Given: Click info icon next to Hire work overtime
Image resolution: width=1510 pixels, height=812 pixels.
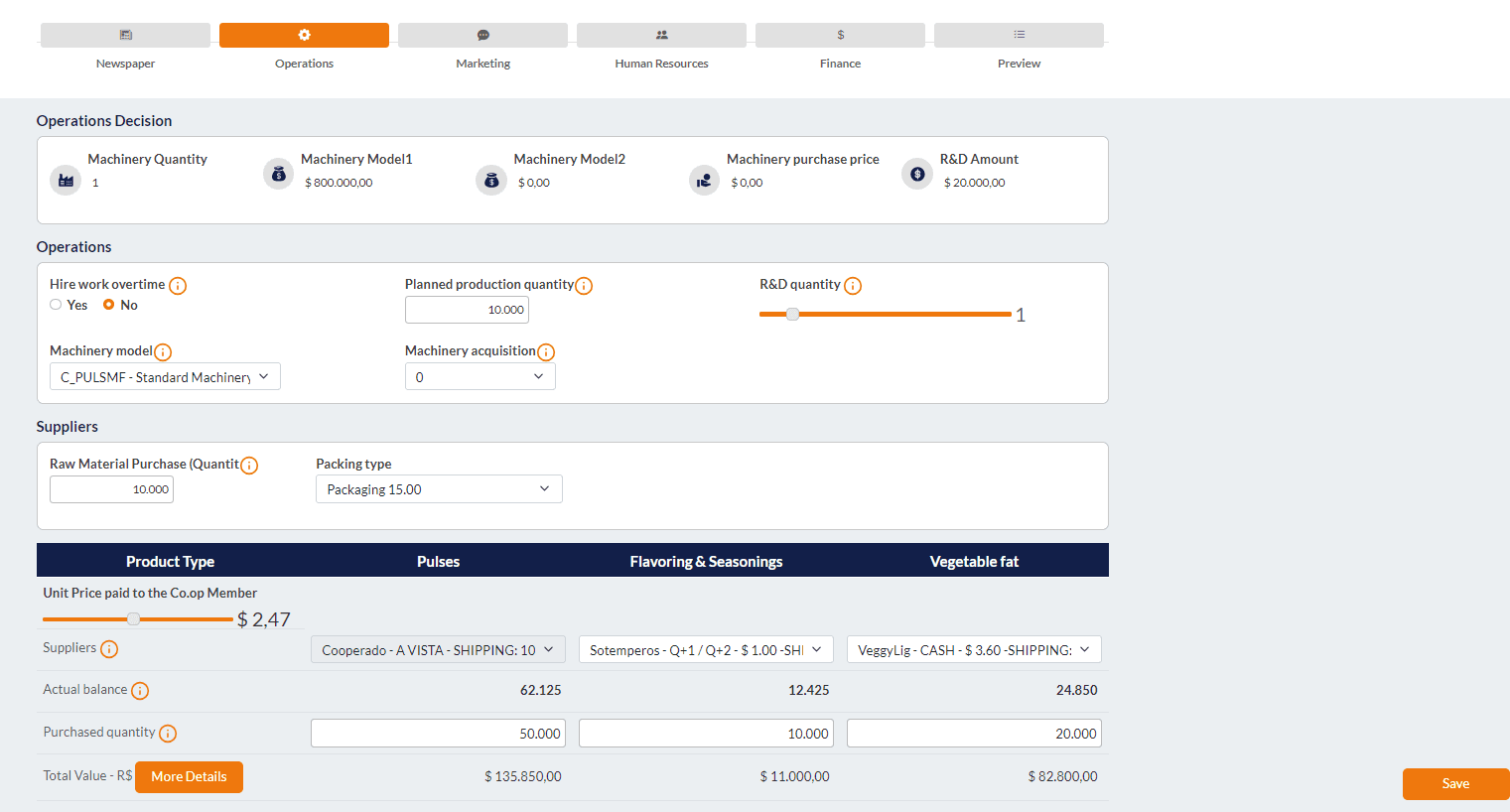Looking at the screenshot, I should pyautogui.click(x=178, y=286).
